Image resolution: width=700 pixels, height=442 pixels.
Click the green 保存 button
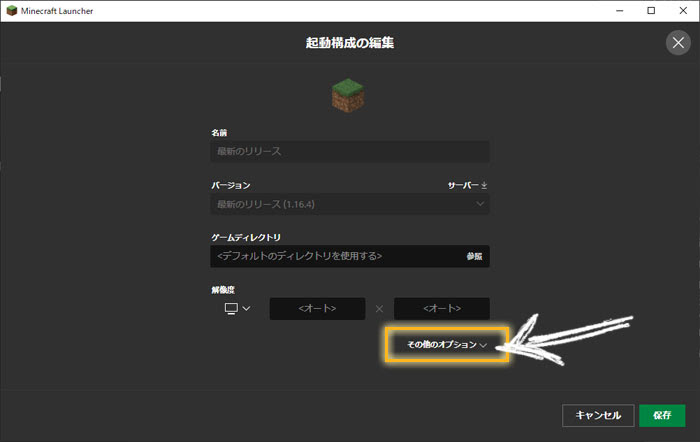[662, 415]
